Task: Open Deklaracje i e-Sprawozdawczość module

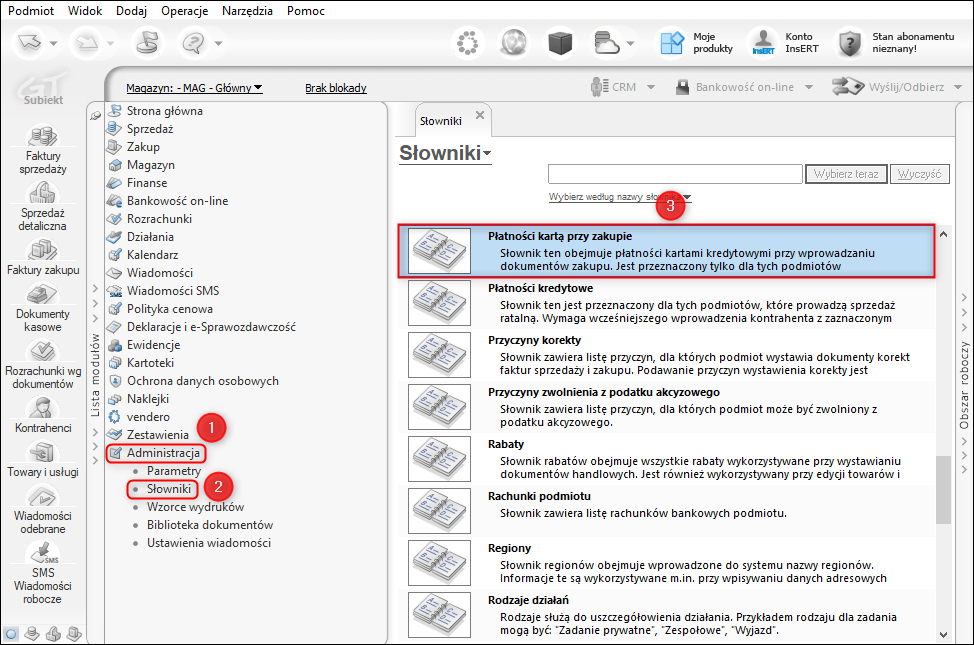Action: pyautogui.click(x=211, y=327)
